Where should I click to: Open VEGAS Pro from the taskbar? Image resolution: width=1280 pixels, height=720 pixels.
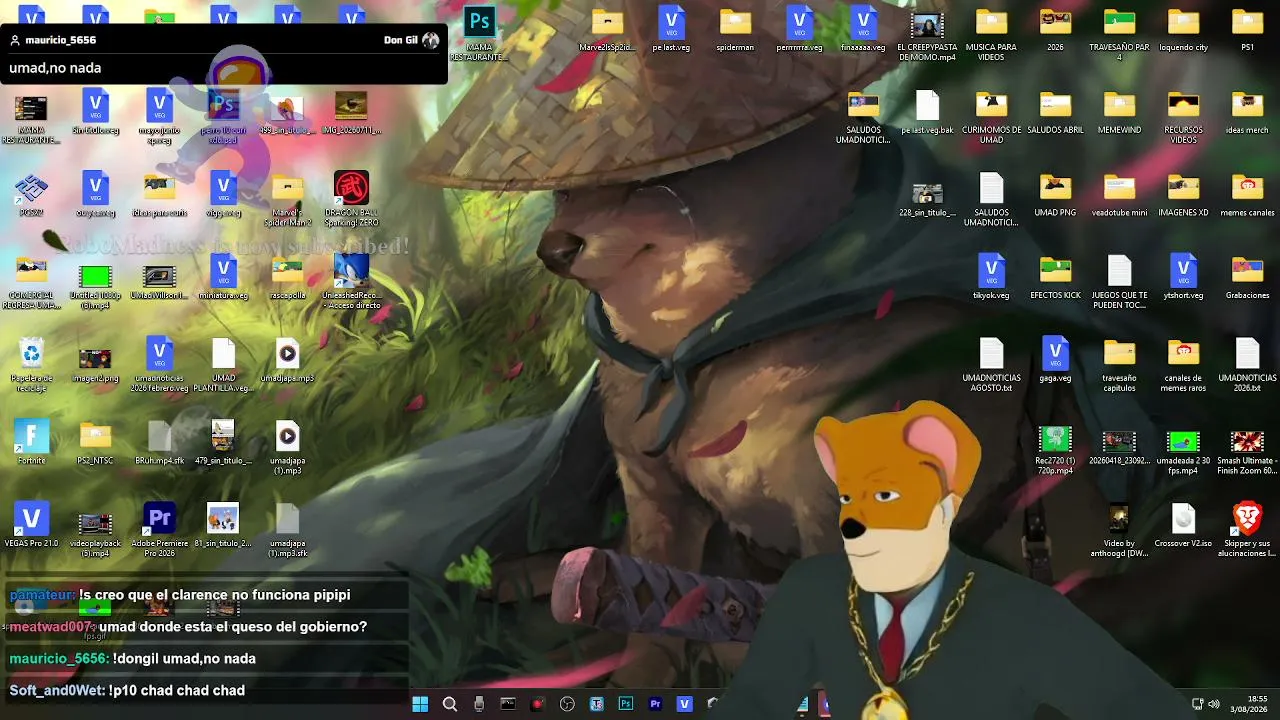[684, 704]
